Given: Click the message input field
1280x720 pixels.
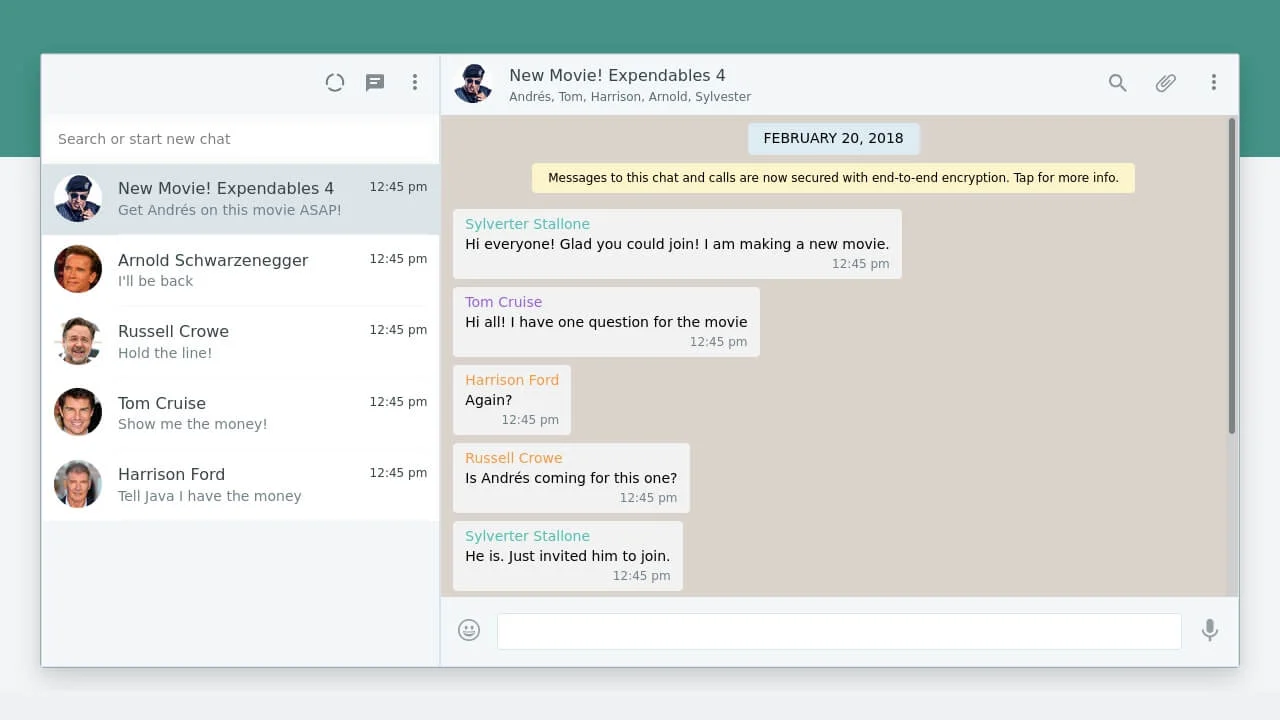Looking at the screenshot, I should [839, 630].
